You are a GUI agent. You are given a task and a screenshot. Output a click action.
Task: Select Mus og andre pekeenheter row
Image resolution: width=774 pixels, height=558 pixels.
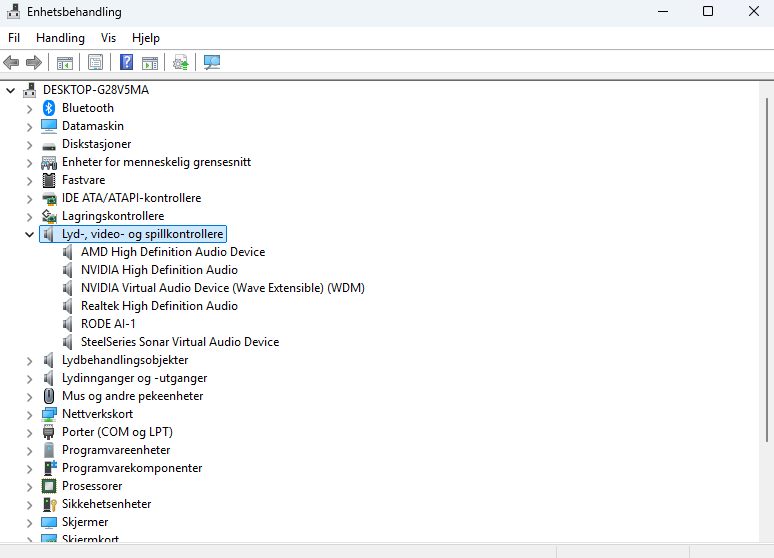(132, 396)
